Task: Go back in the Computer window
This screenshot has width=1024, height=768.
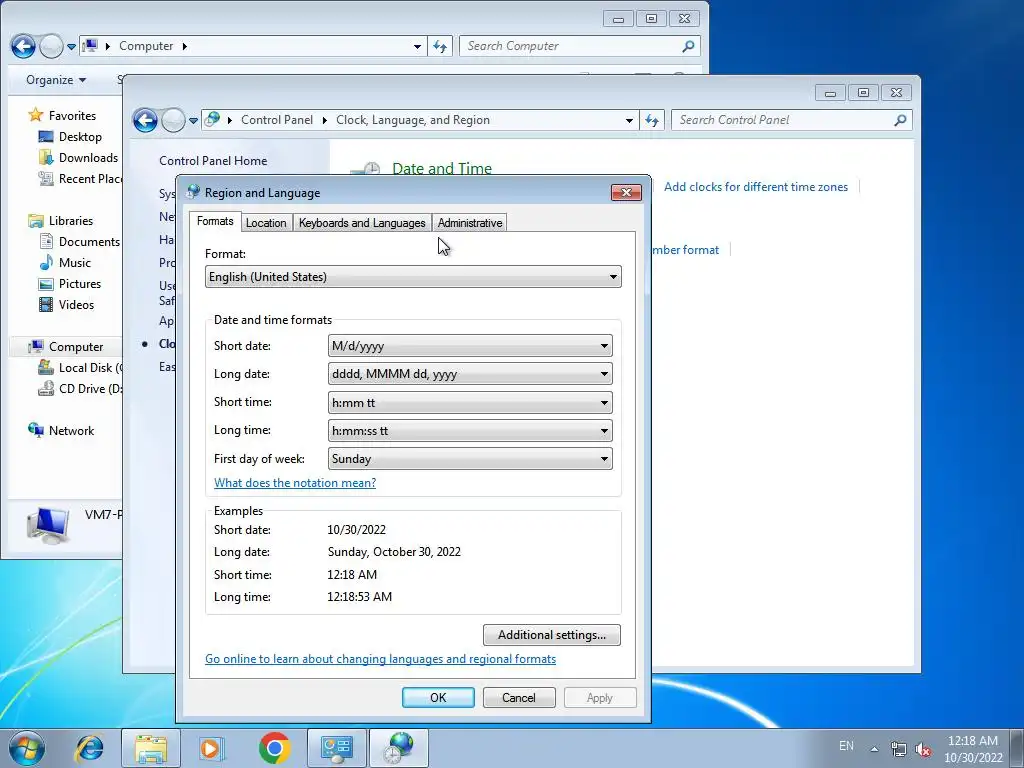Action: coord(23,46)
